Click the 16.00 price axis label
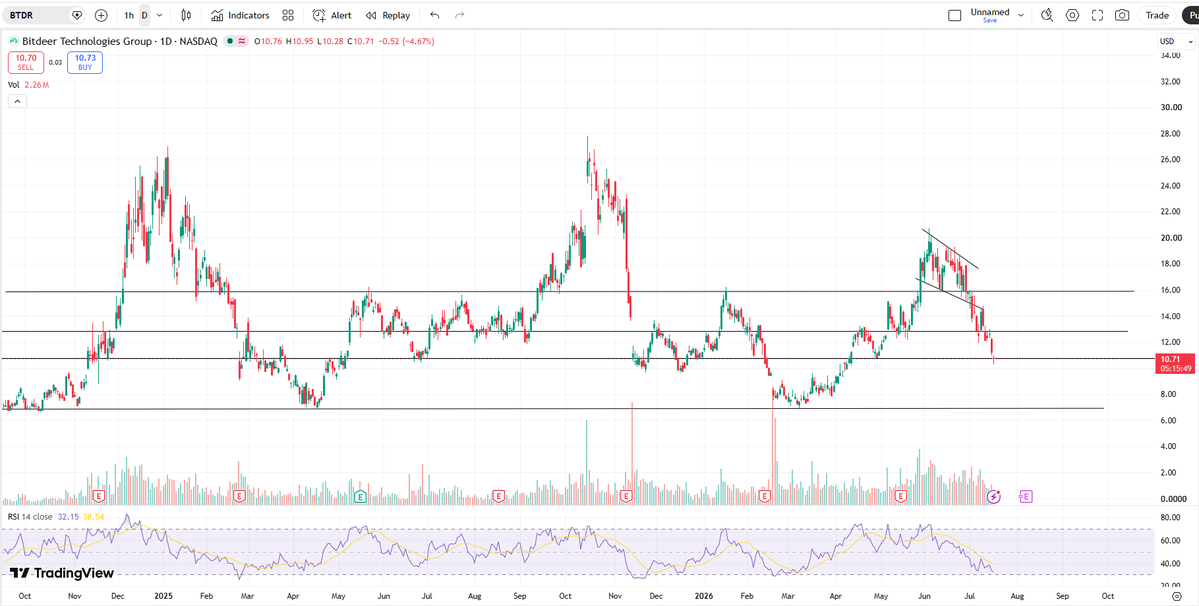 (x=1171, y=290)
